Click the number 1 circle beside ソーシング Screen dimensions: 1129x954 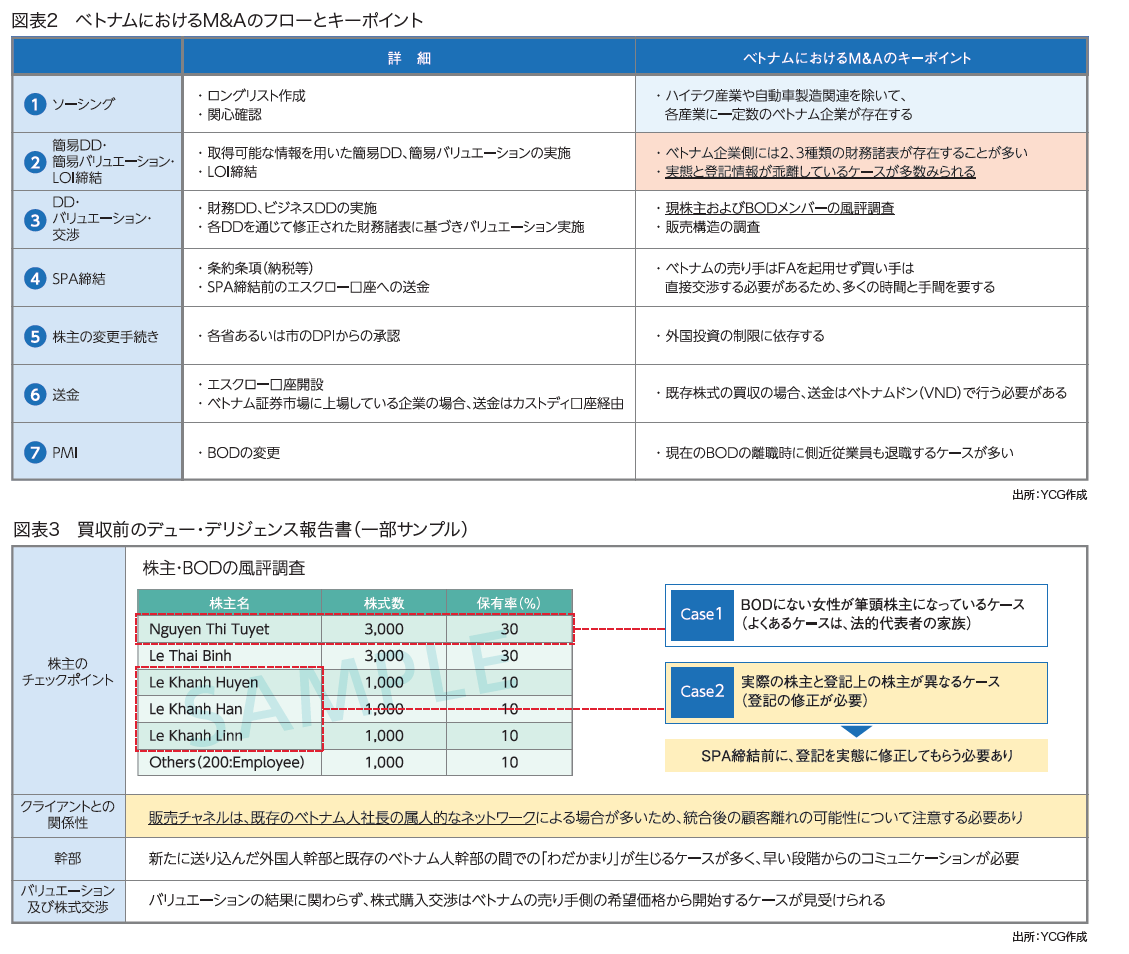(35, 104)
